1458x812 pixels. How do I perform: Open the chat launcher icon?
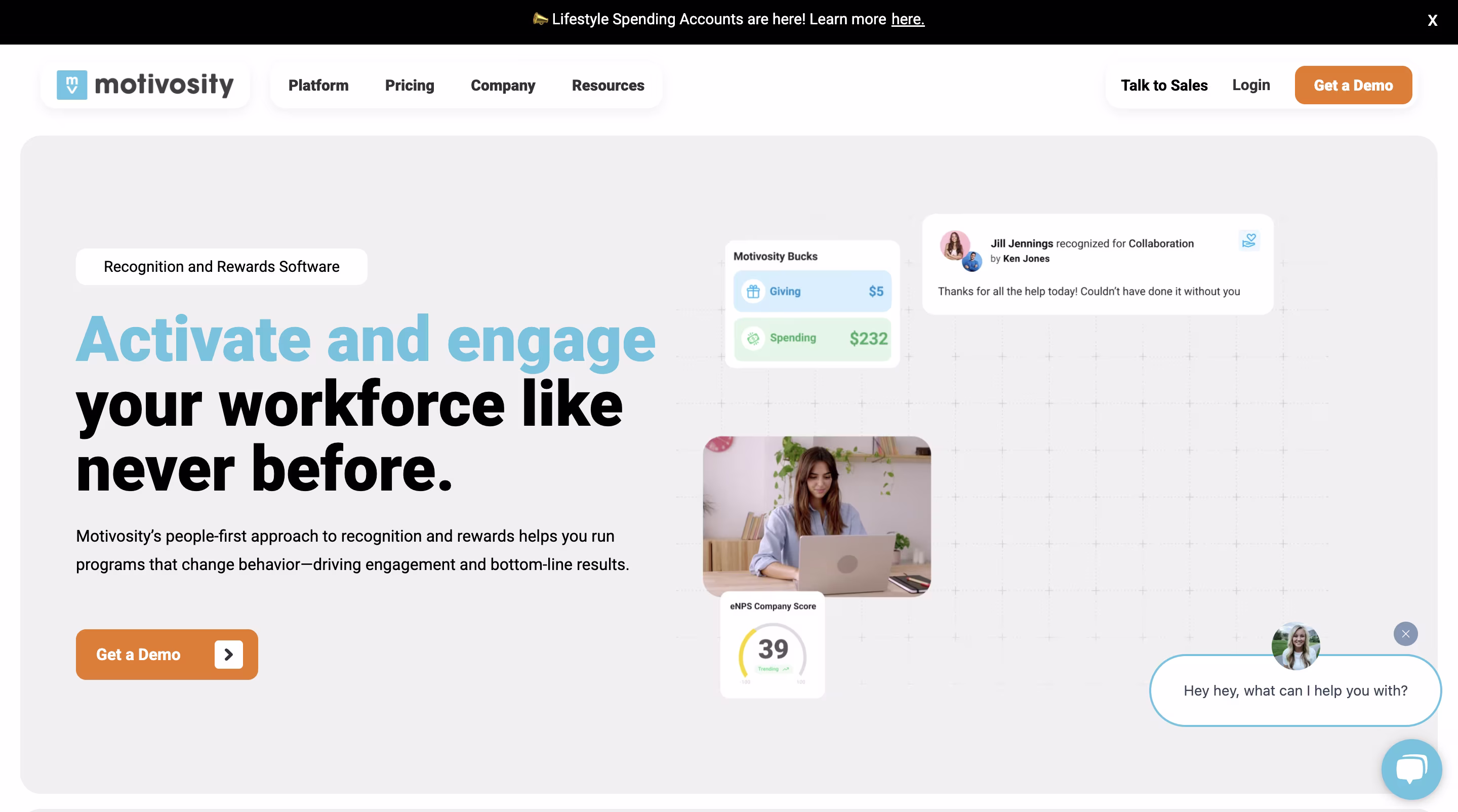[1411, 769]
